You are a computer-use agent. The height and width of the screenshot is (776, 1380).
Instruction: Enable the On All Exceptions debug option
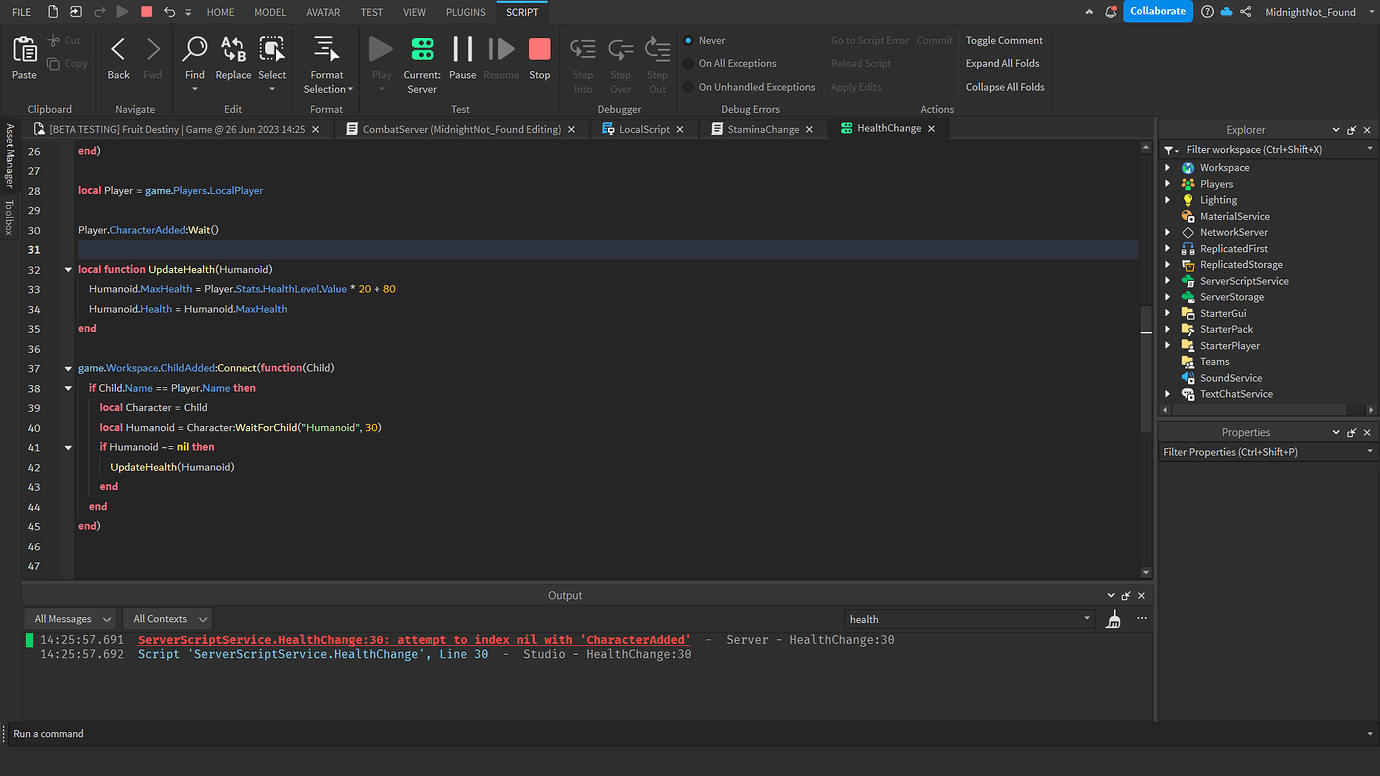[x=689, y=63]
